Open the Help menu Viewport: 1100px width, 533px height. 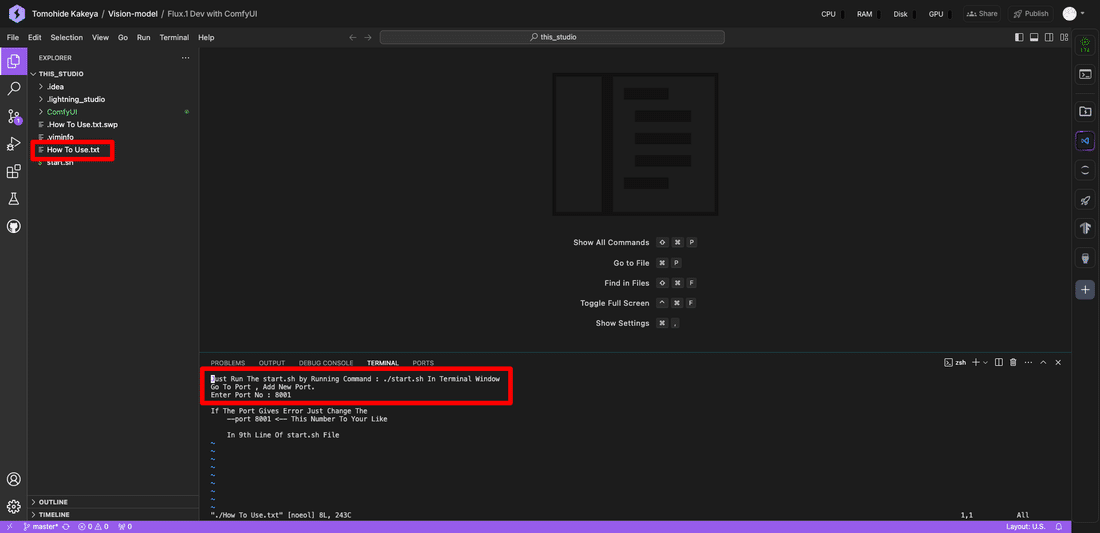(x=206, y=37)
